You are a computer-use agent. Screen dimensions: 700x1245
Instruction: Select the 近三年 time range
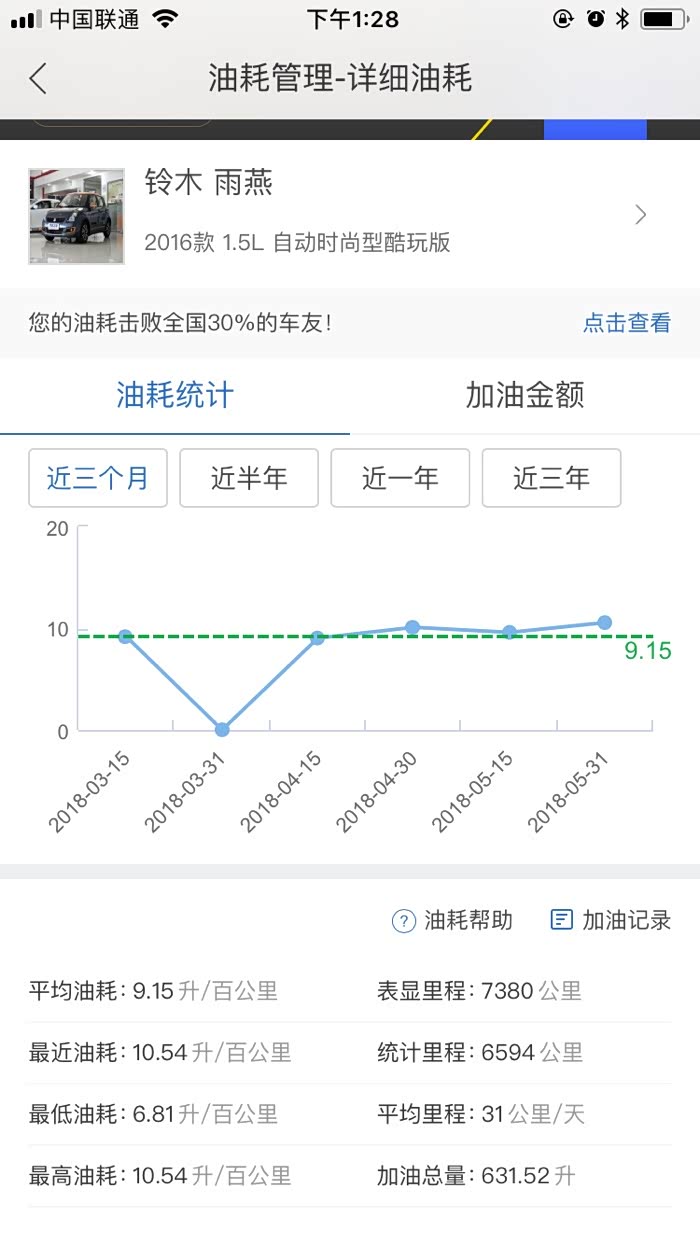[551, 478]
